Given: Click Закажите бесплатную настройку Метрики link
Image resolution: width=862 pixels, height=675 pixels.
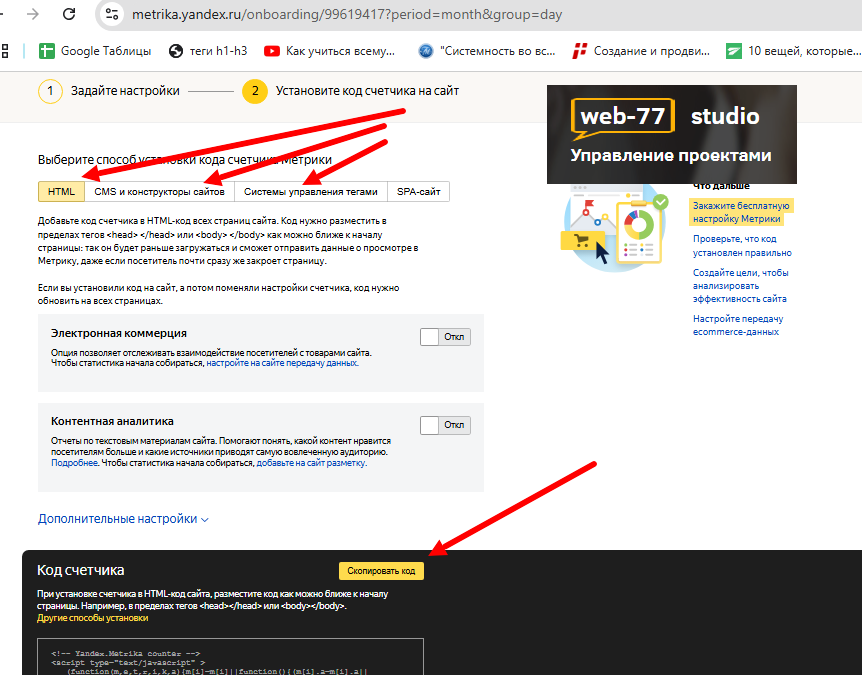Looking at the screenshot, I should 741,212.
